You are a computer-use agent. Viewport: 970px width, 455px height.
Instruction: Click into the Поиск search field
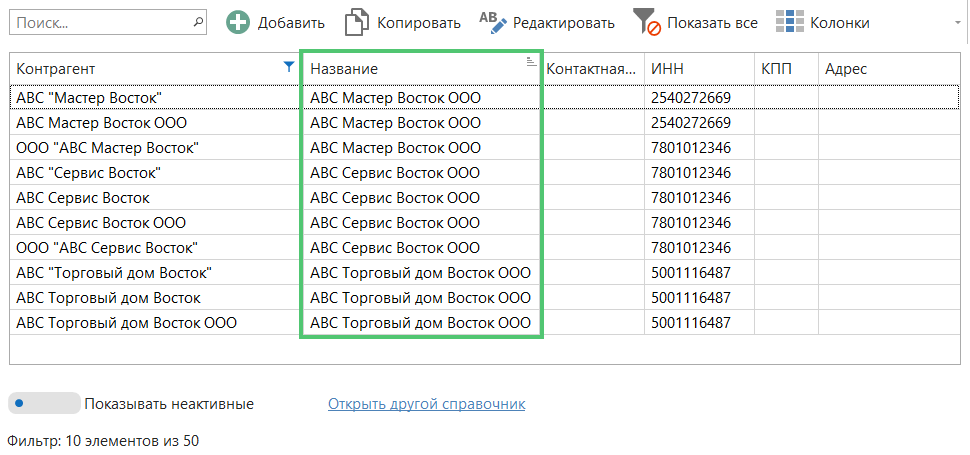click(100, 22)
